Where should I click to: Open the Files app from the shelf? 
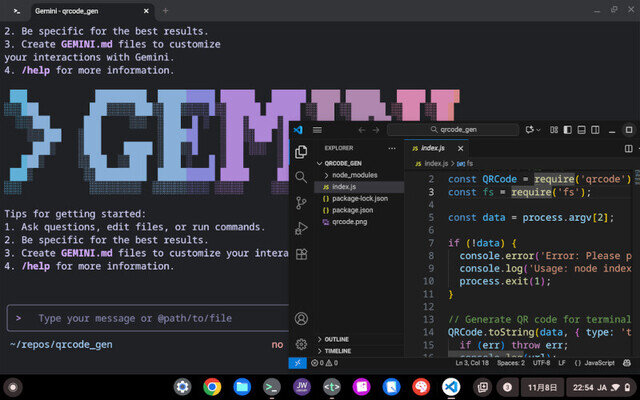tap(242, 387)
